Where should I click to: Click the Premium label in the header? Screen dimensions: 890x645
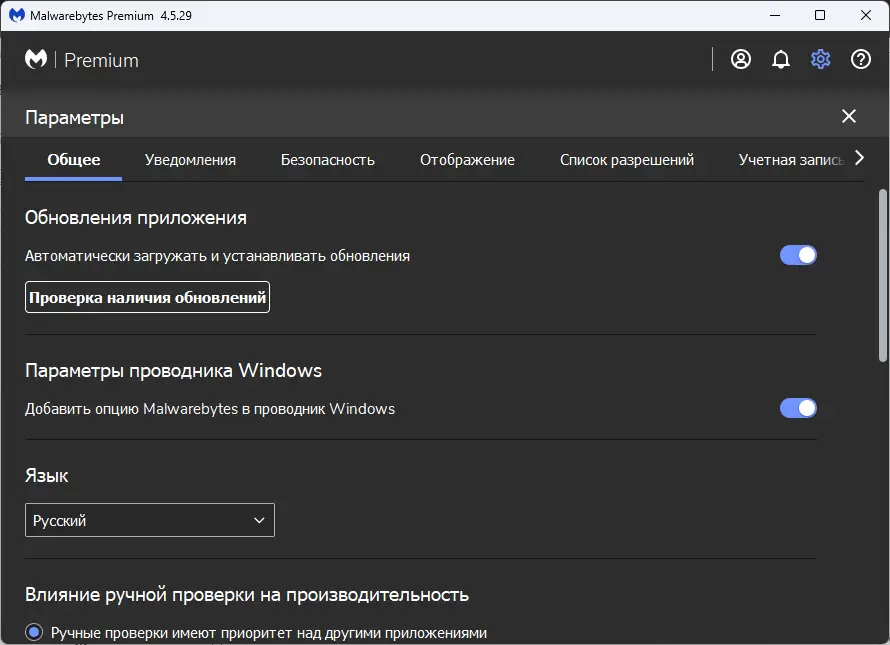pos(103,60)
